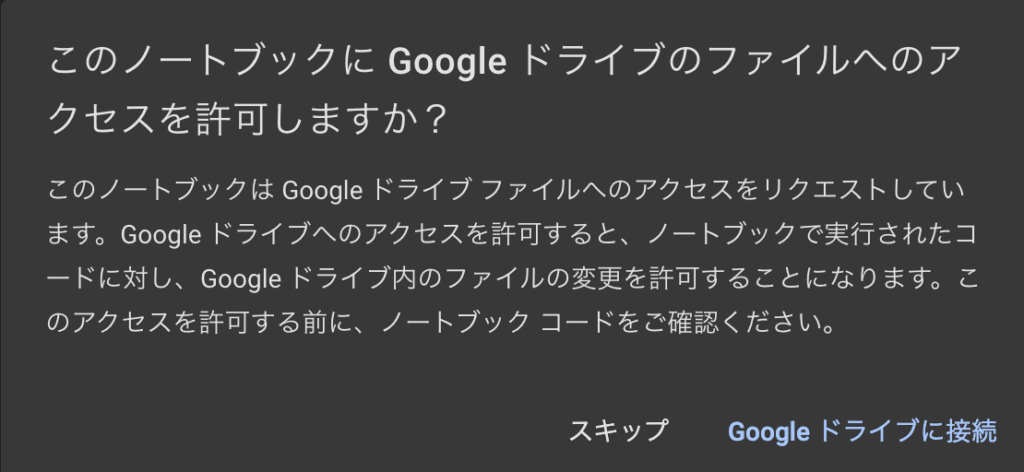Click ドライブ in the dialog title
The height and width of the screenshot is (472, 1024).
(x=575, y=62)
